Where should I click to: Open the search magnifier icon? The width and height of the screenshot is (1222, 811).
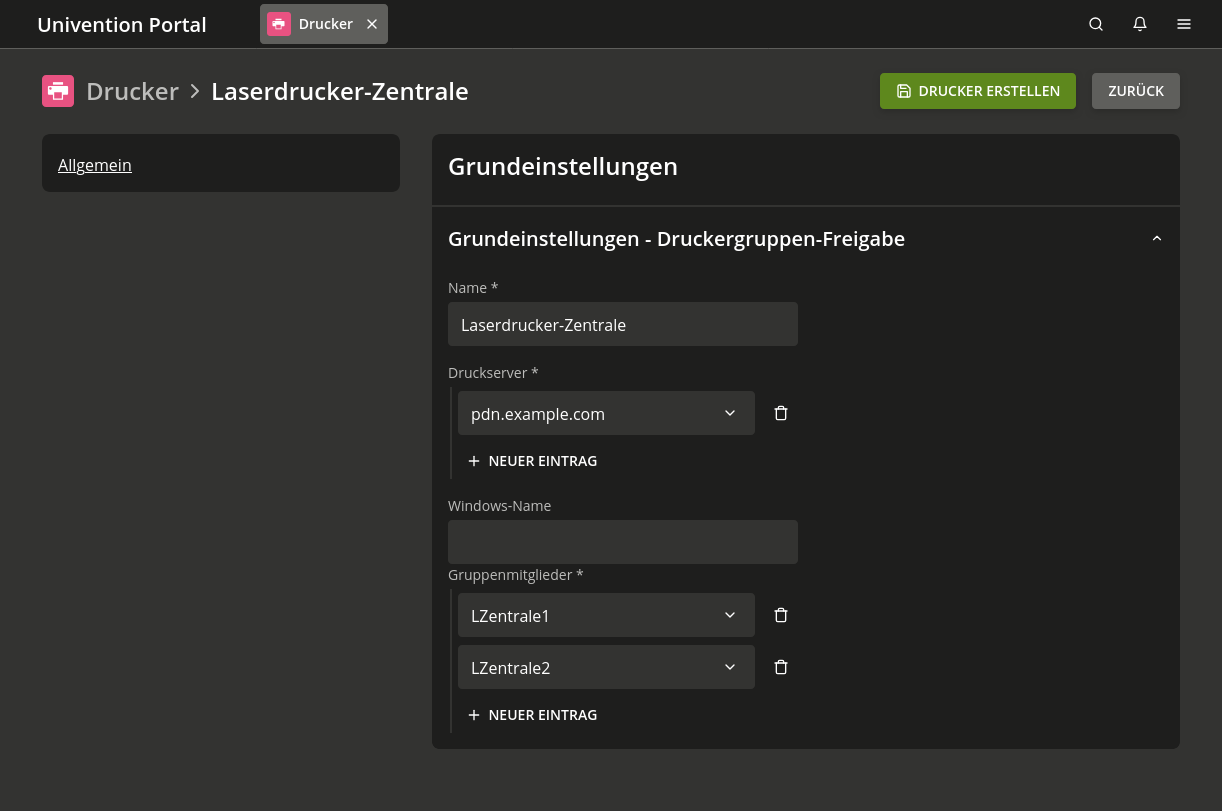tap(1096, 24)
